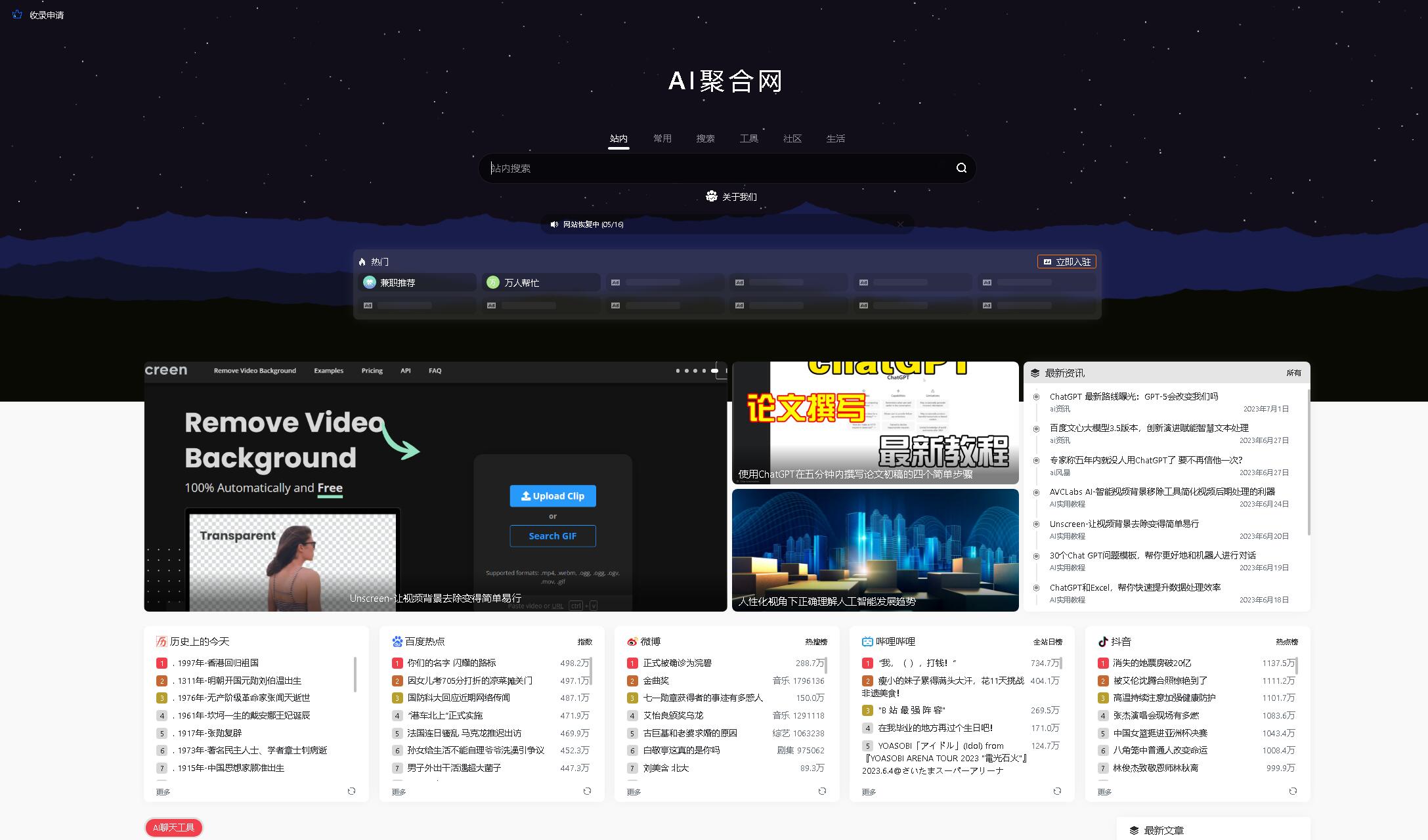Click the crown icon next to 收录申请

(x=18, y=14)
